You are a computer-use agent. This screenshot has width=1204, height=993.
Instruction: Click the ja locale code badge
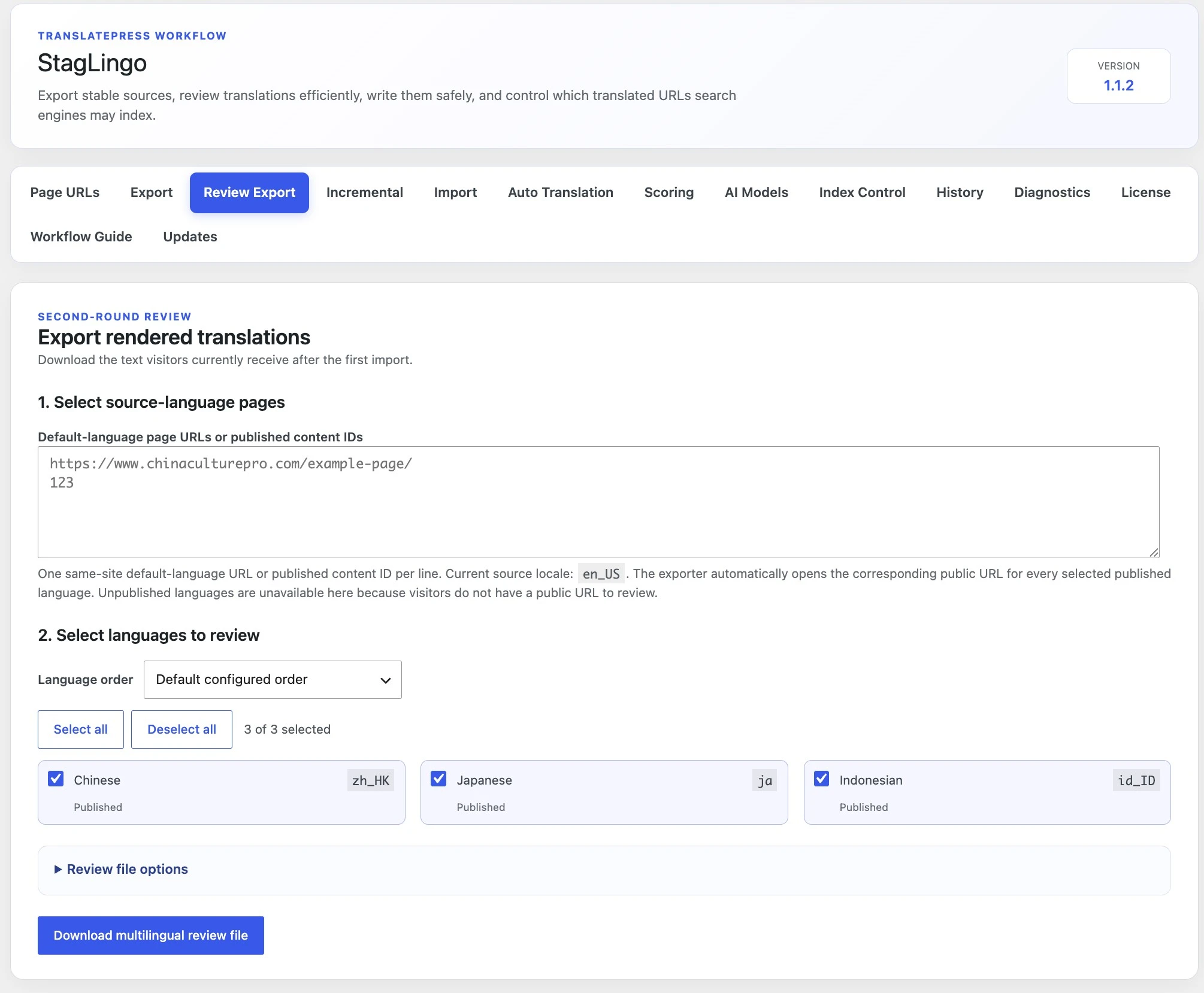[764, 780]
